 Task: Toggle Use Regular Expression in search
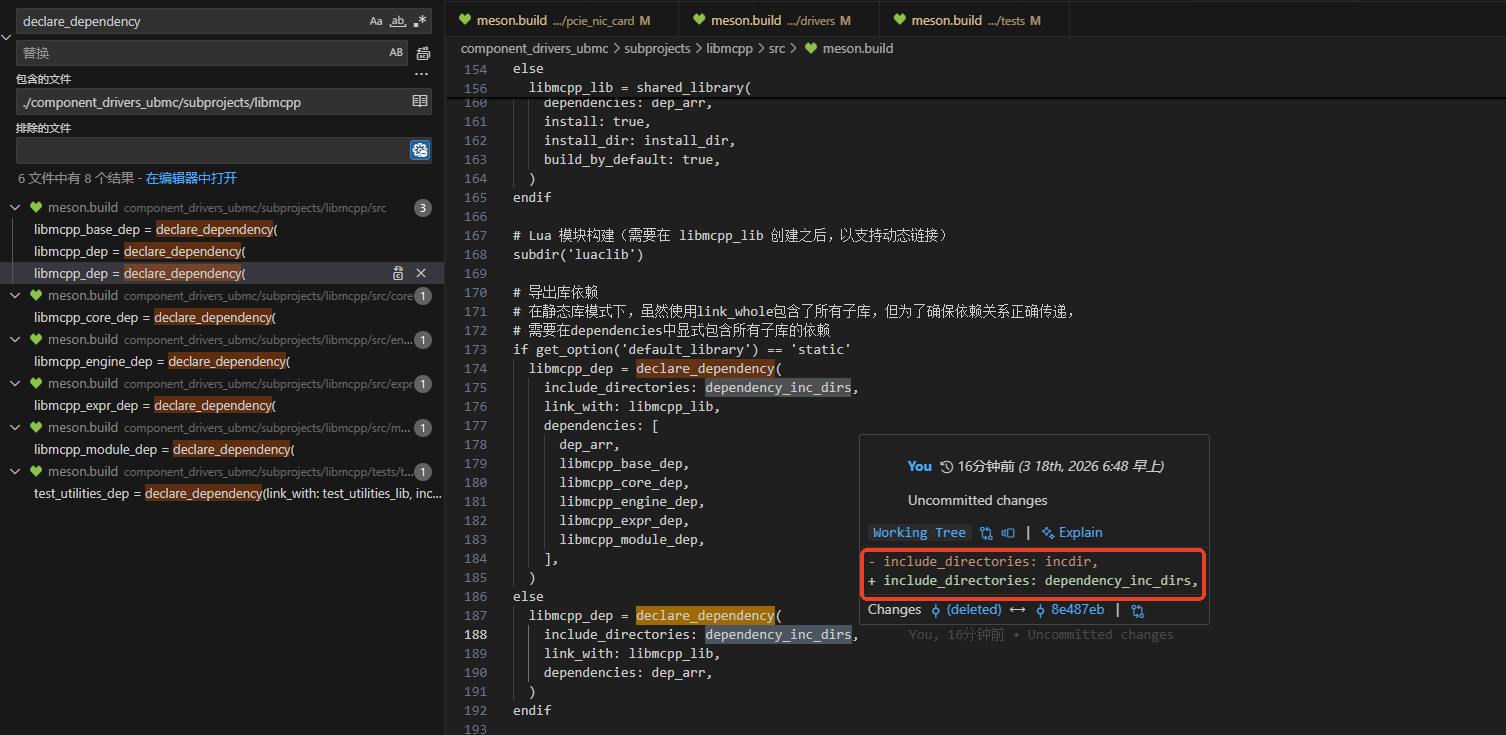point(420,21)
